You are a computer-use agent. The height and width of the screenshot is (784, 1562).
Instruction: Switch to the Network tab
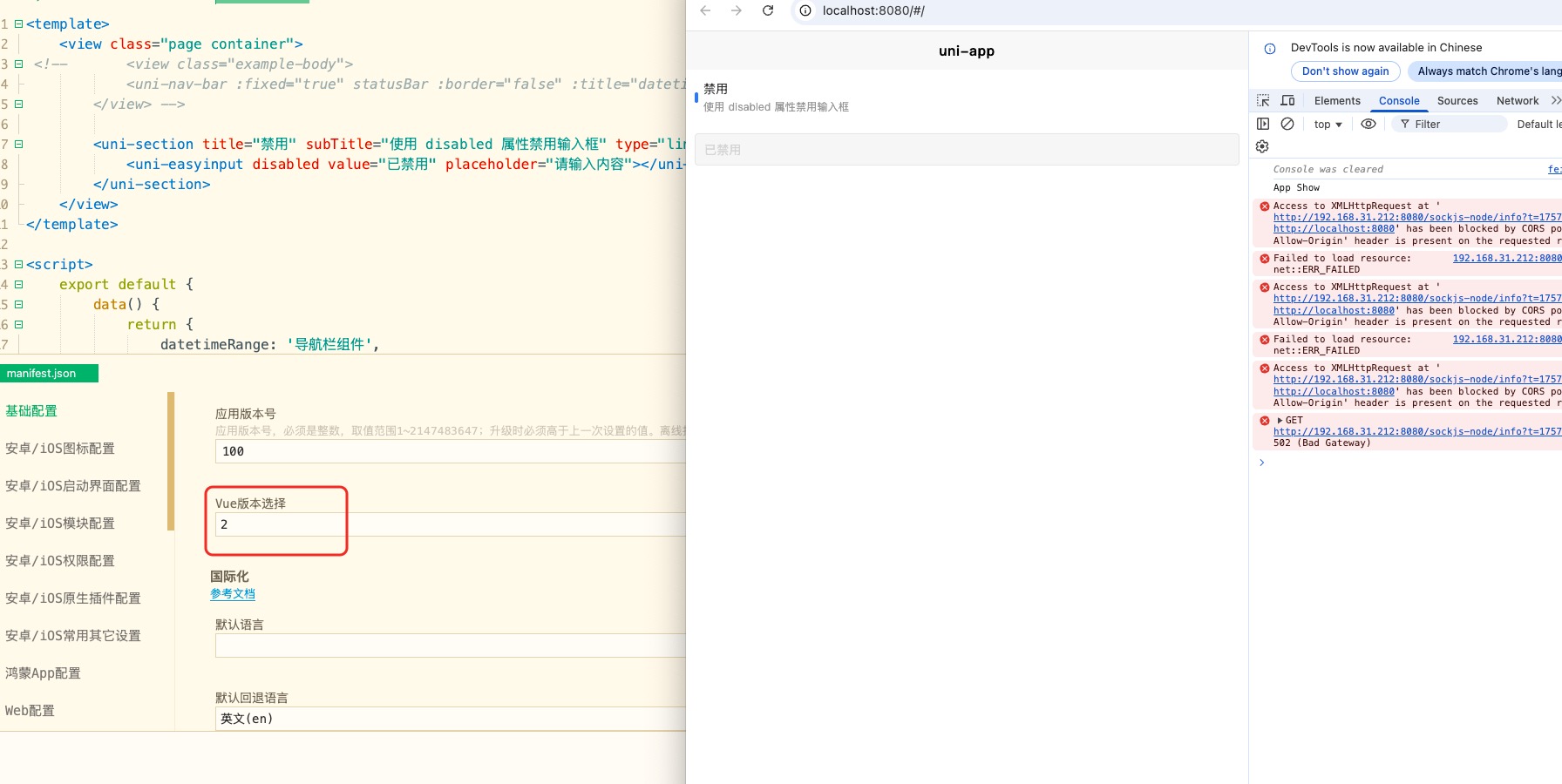[x=1517, y=101]
